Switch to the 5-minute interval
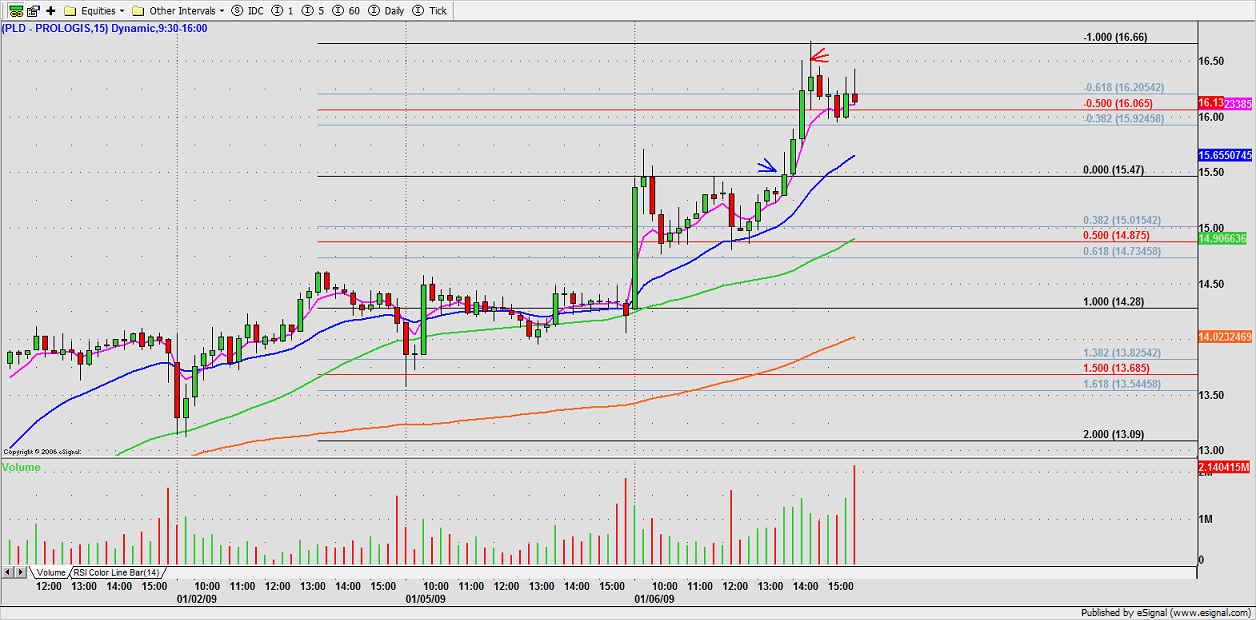 311,10
